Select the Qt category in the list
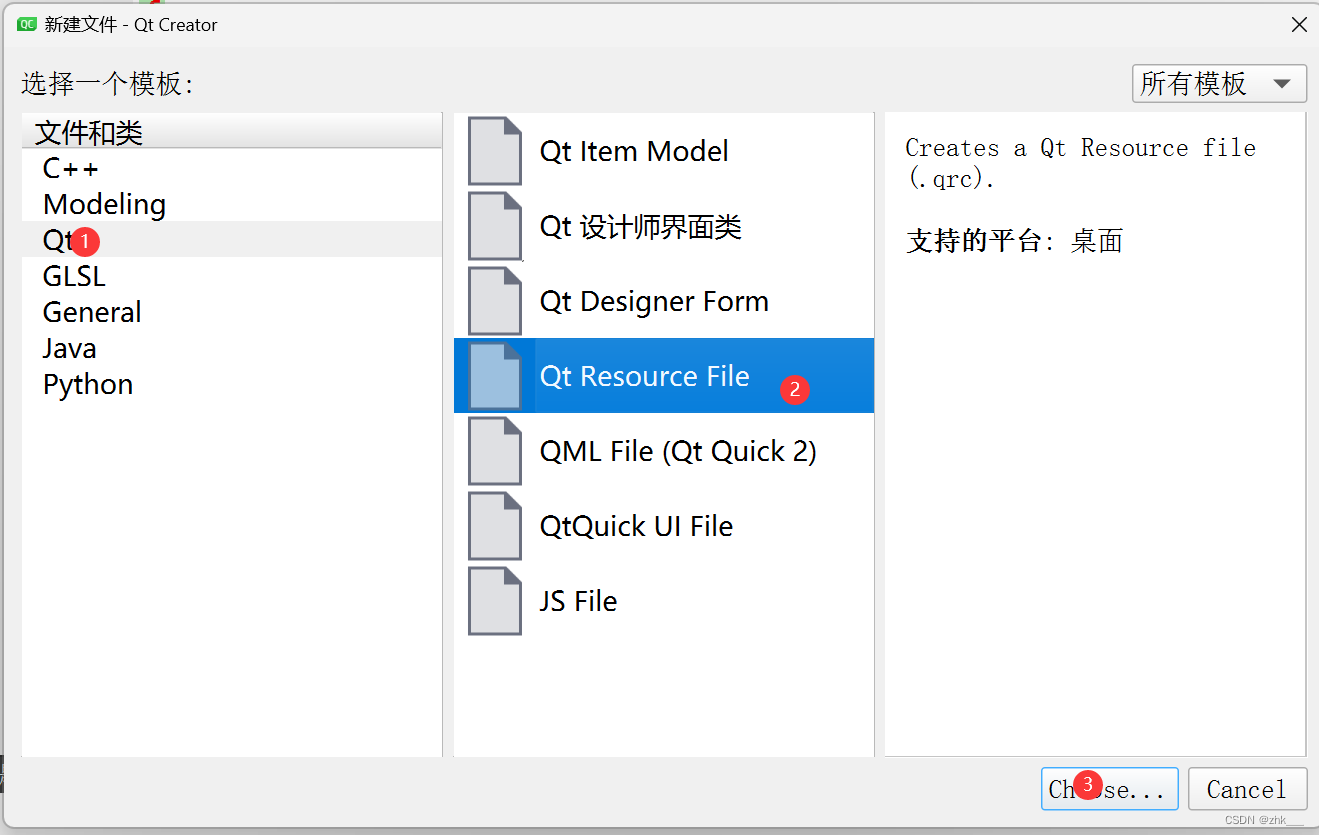This screenshot has height=835, width=1319. 232,240
